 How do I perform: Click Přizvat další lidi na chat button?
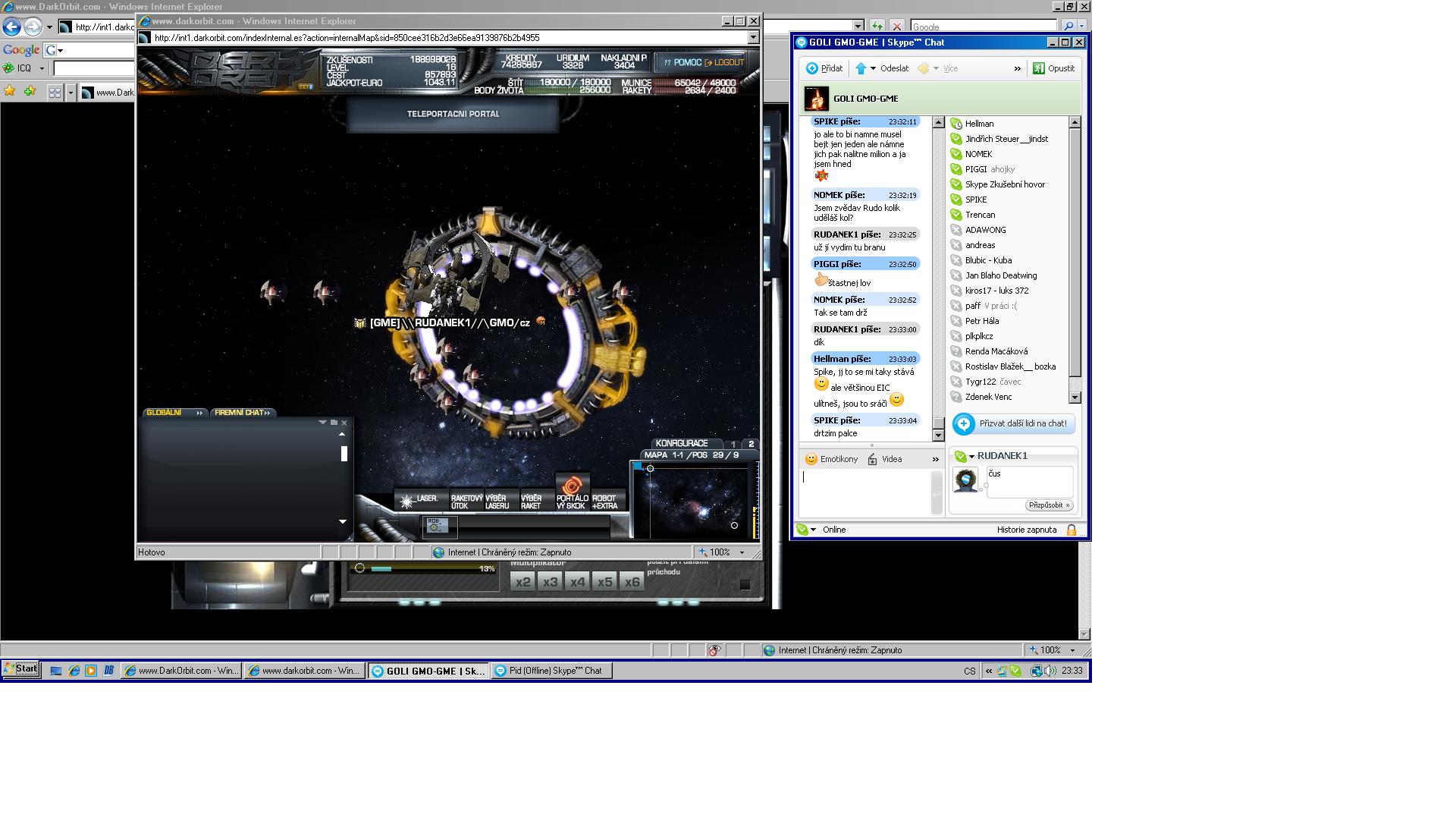pos(1013,423)
